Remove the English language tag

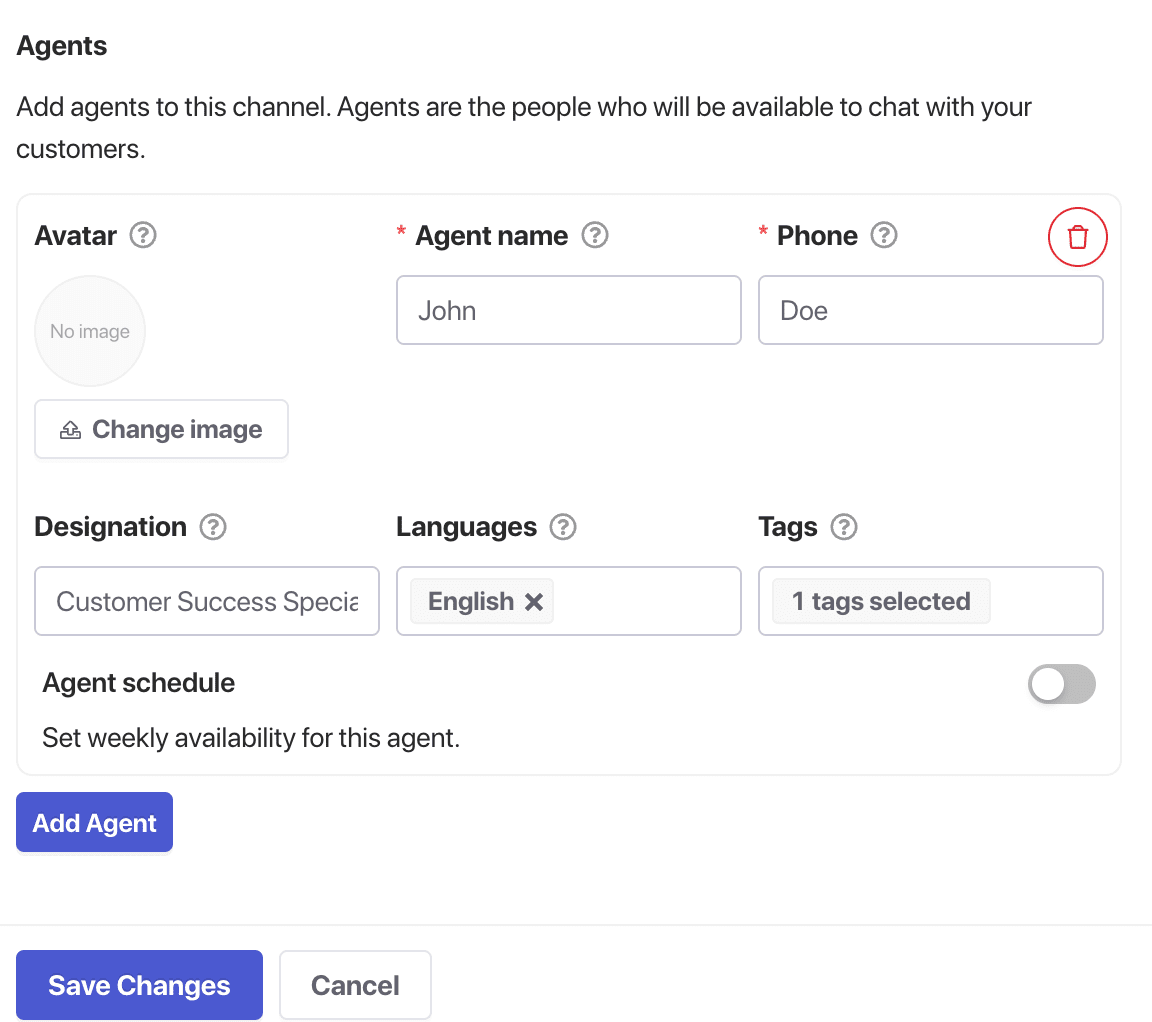point(534,602)
